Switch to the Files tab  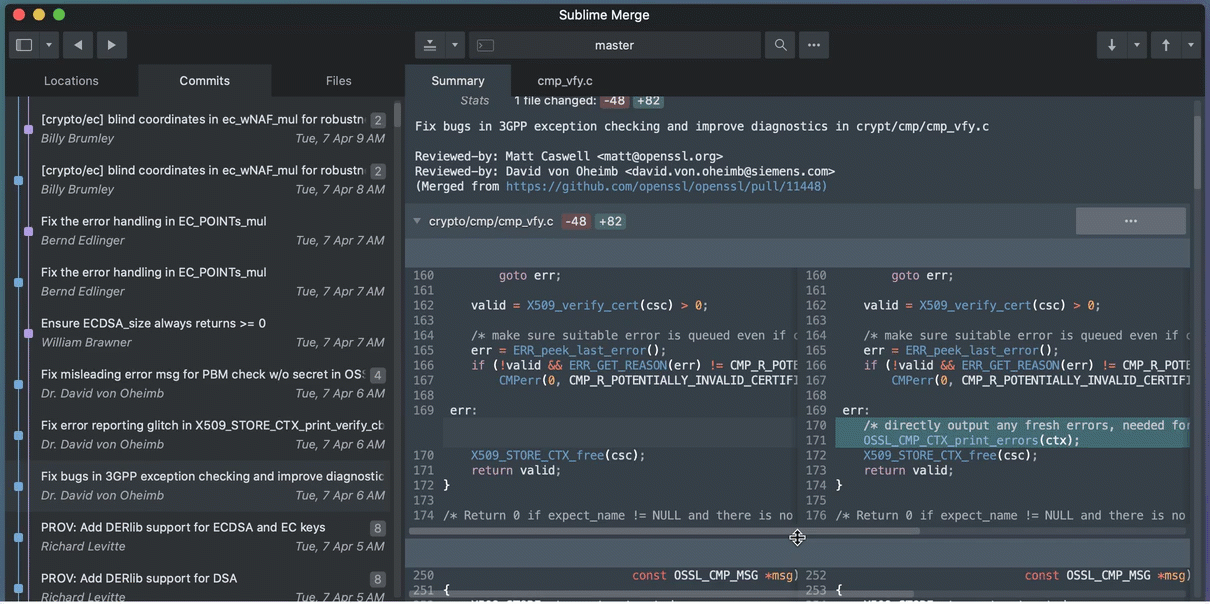tap(338, 81)
